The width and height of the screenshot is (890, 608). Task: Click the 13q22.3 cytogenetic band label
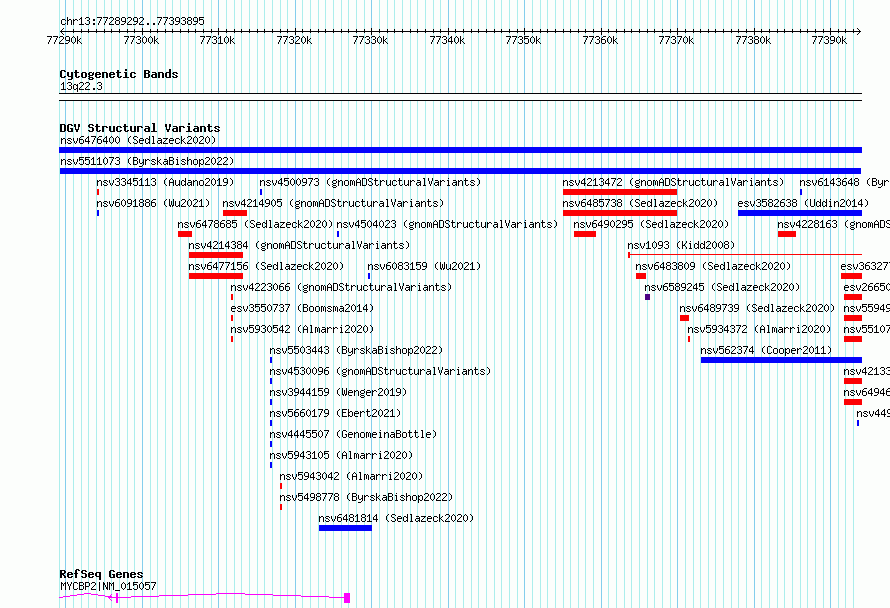click(x=81, y=86)
